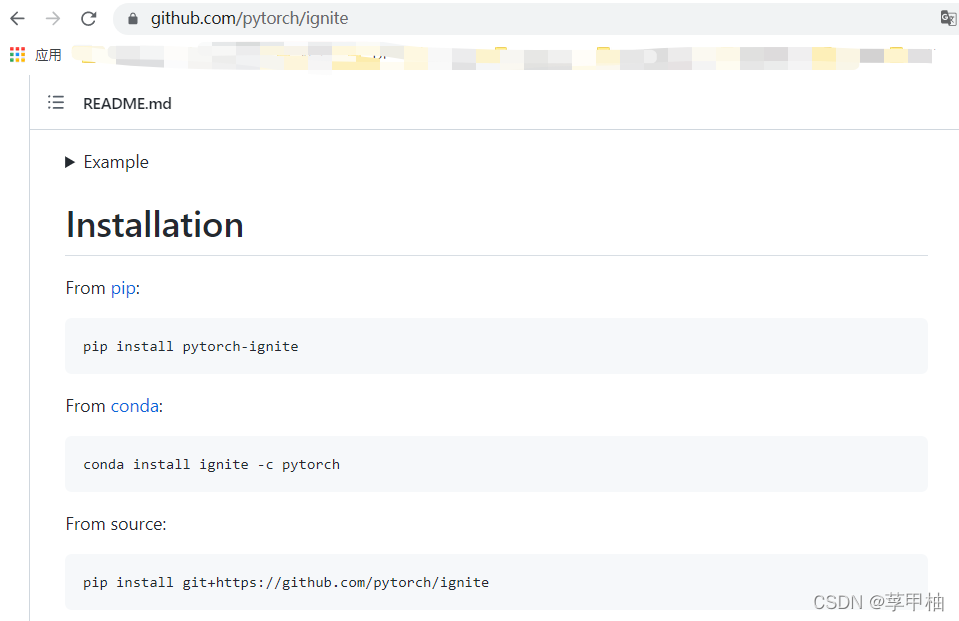Click the 应用 bookmarks label
This screenshot has width=959, height=621.
click(x=48, y=55)
